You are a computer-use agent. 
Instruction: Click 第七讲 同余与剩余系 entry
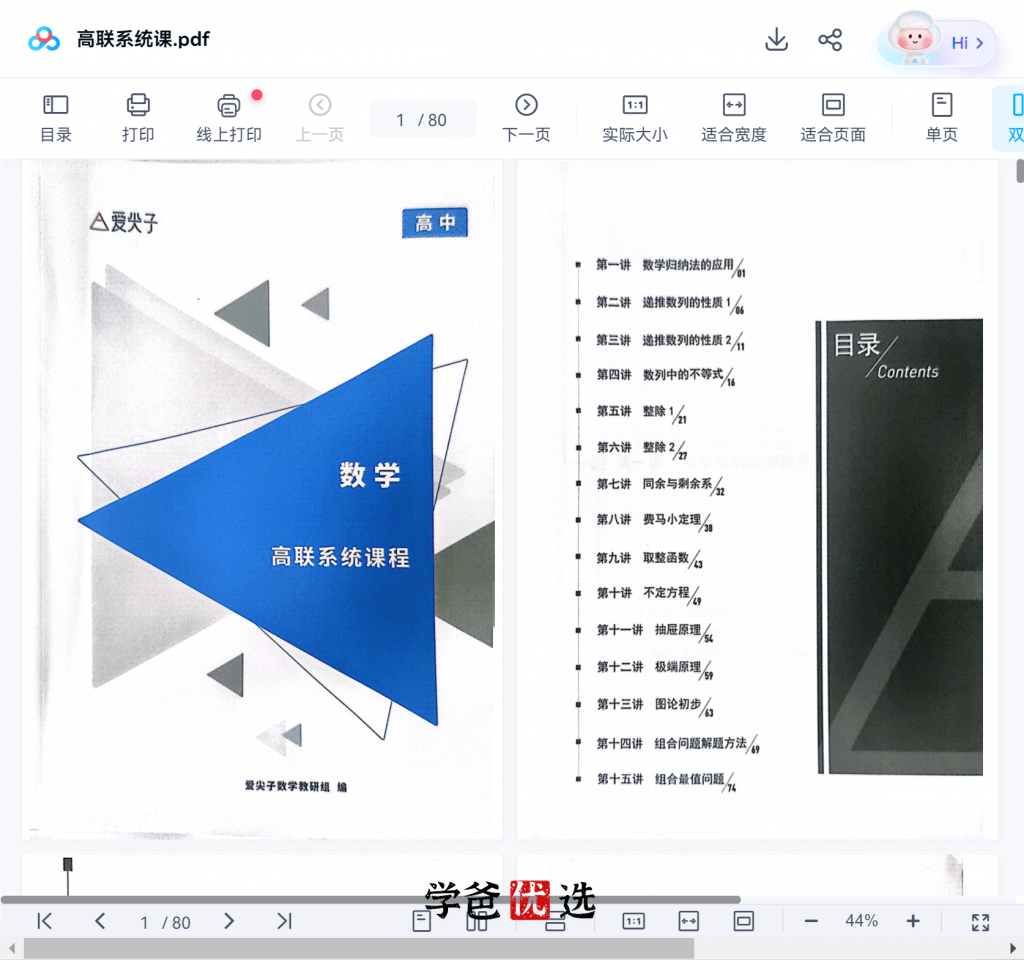pyautogui.click(x=660, y=485)
